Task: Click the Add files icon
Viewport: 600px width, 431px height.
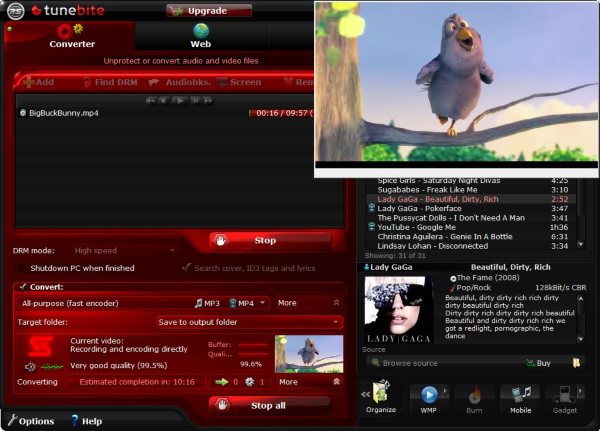Action: [28, 82]
